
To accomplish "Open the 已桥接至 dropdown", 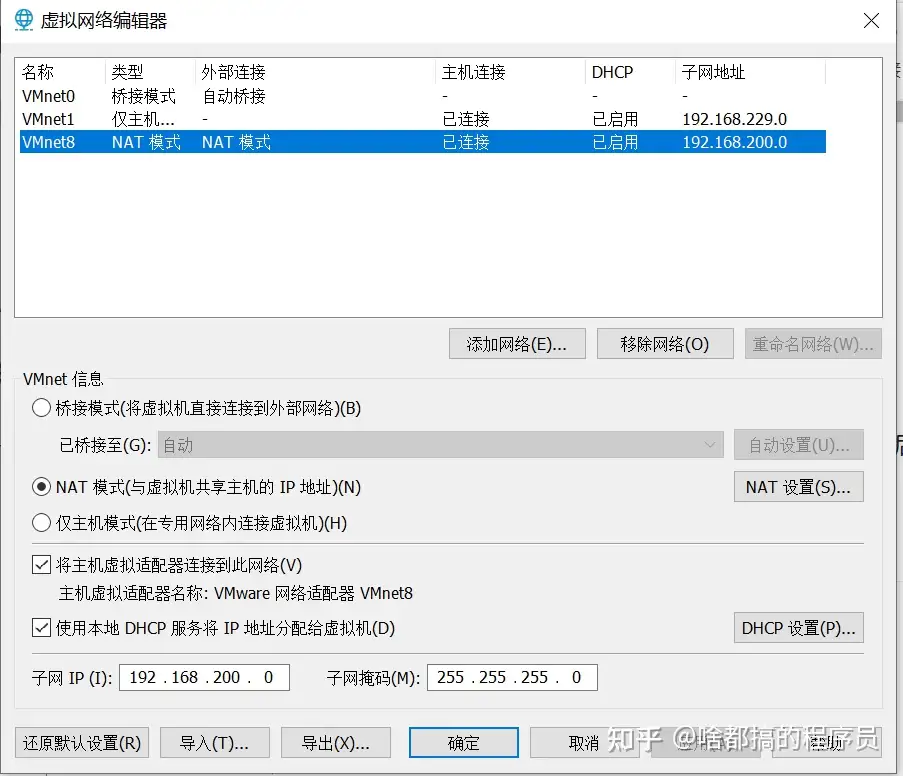I will (441, 445).
